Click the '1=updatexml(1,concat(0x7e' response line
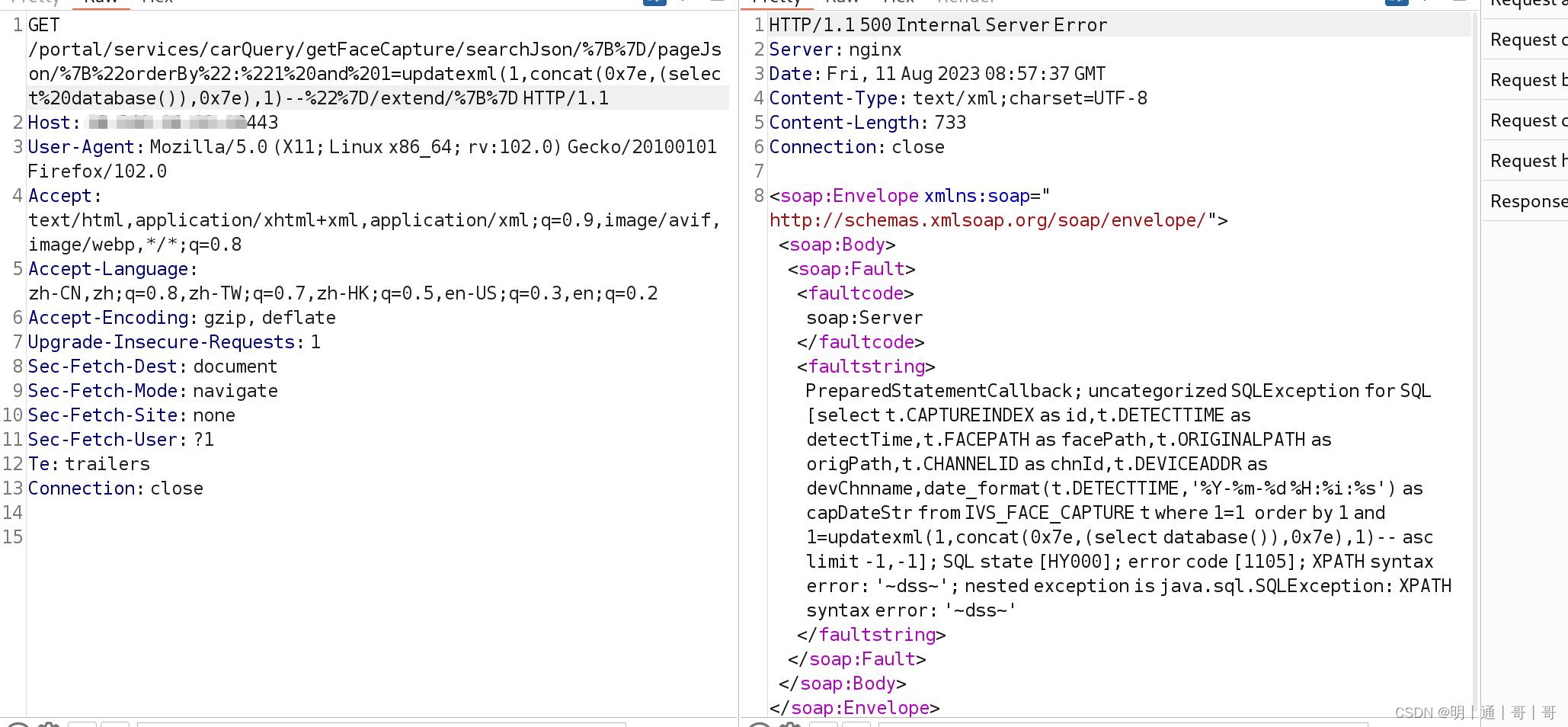 (1119, 537)
